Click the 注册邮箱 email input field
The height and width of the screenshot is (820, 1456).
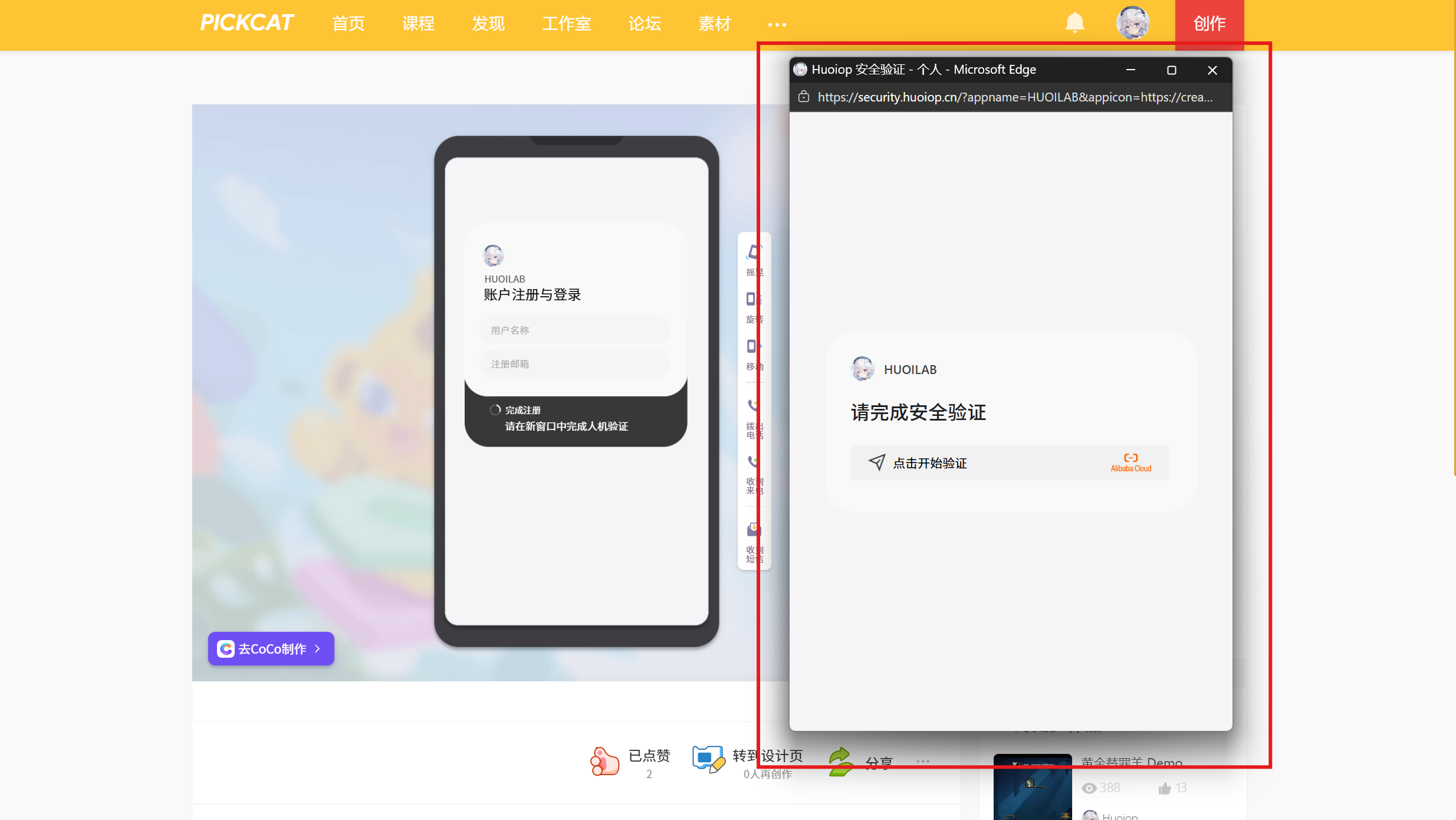click(x=574, y=364)
